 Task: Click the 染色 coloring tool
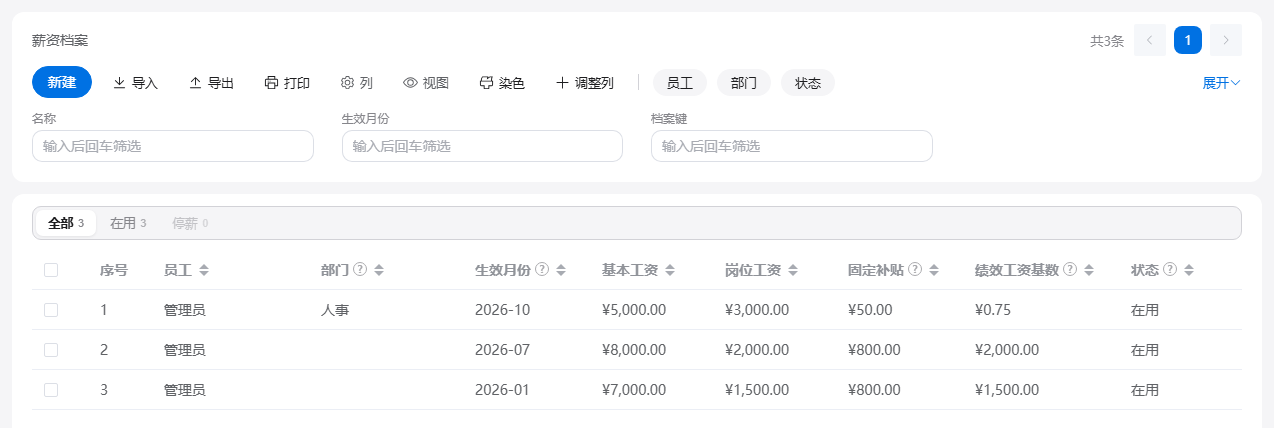pos(502,83)
